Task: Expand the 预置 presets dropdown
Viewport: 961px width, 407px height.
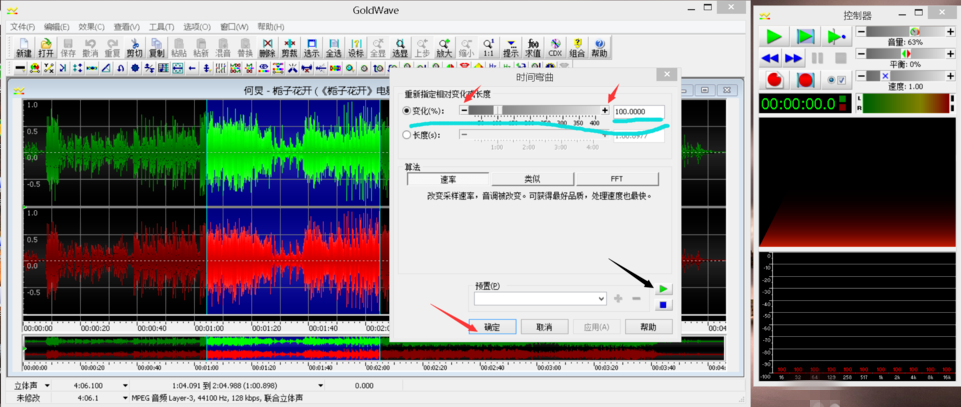Action: pos(600,298)
